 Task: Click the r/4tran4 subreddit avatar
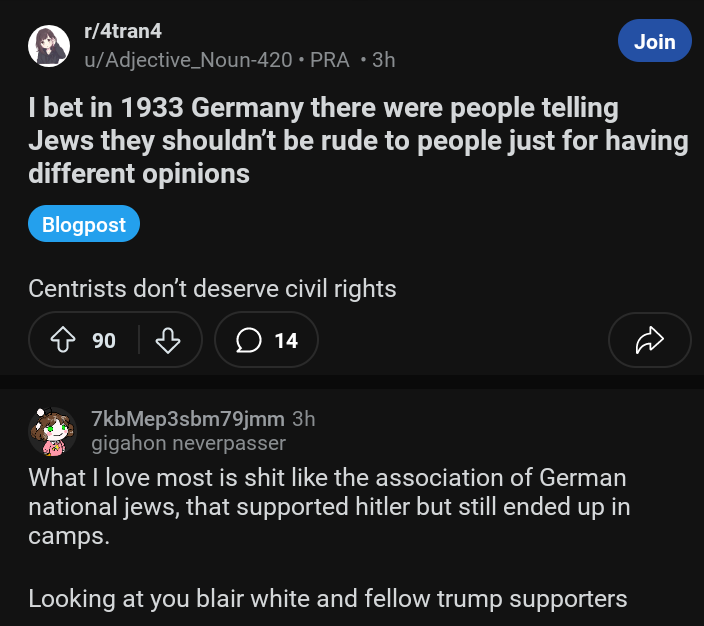(x=48, y=46)
